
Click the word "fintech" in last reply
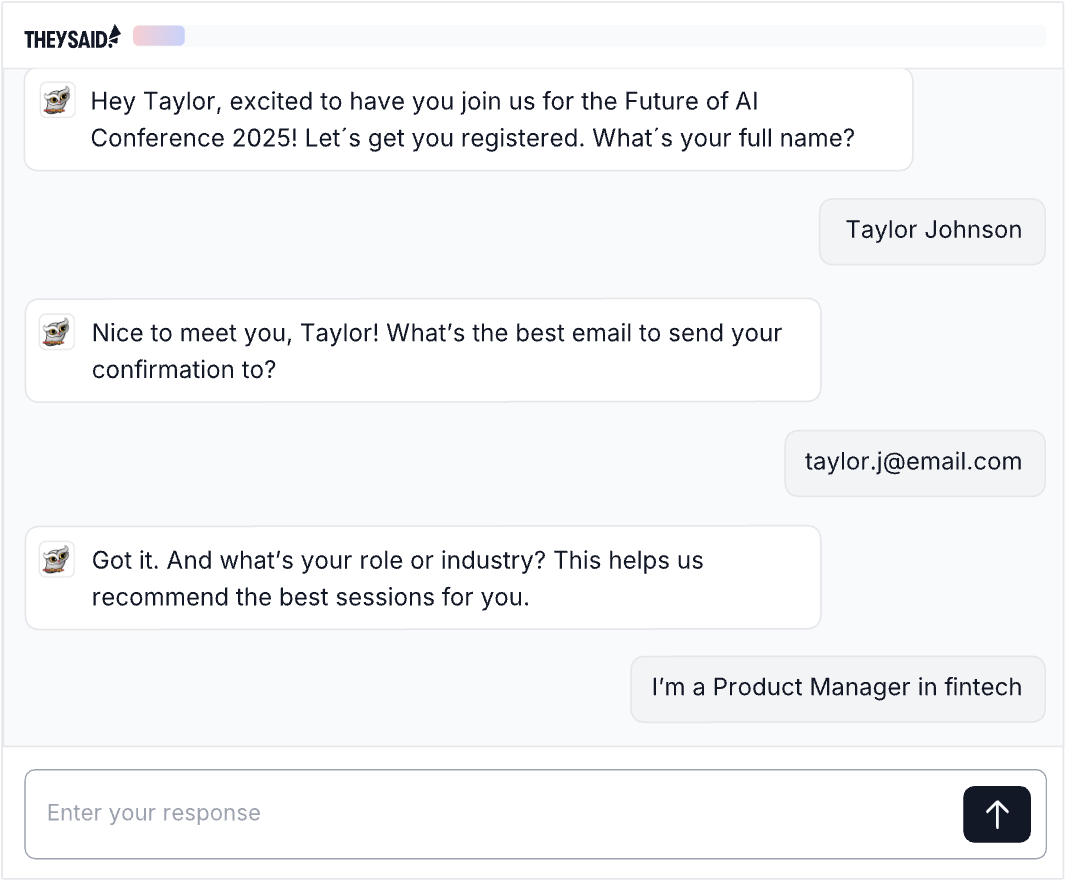(x=983, y=688)
